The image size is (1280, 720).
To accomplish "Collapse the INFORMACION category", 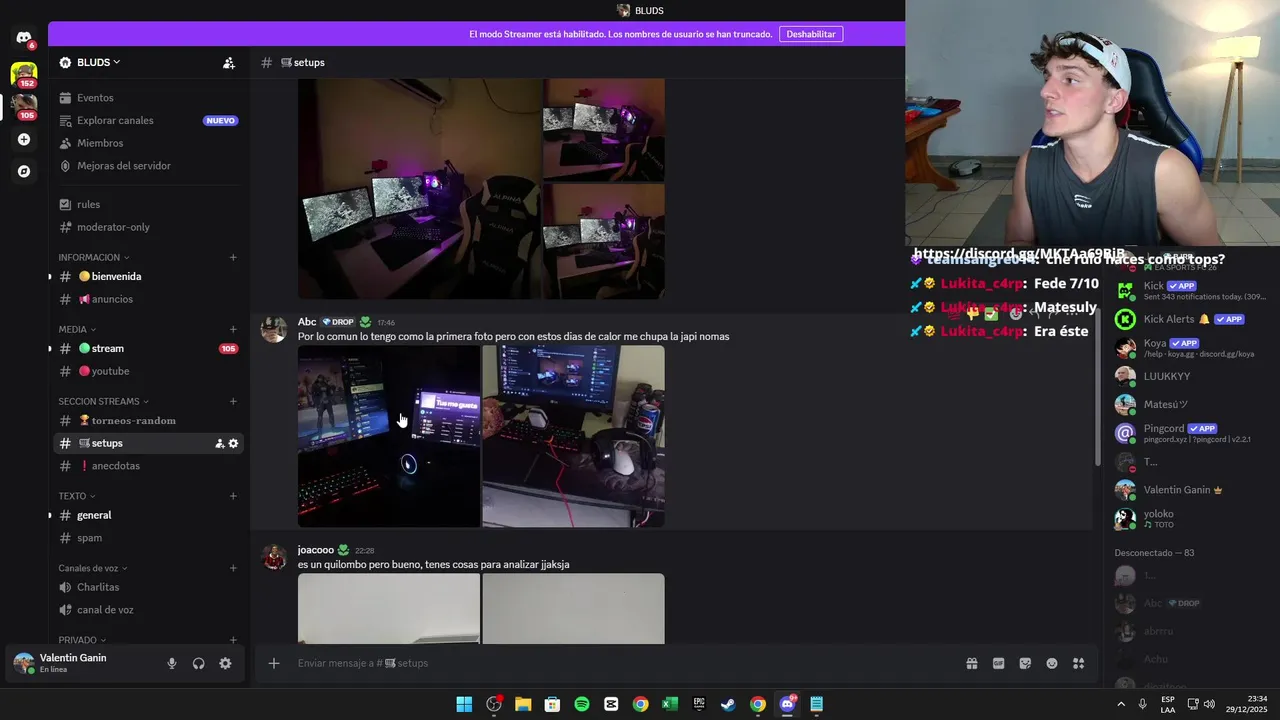I will pyautogui.click(x=93, y=258).
